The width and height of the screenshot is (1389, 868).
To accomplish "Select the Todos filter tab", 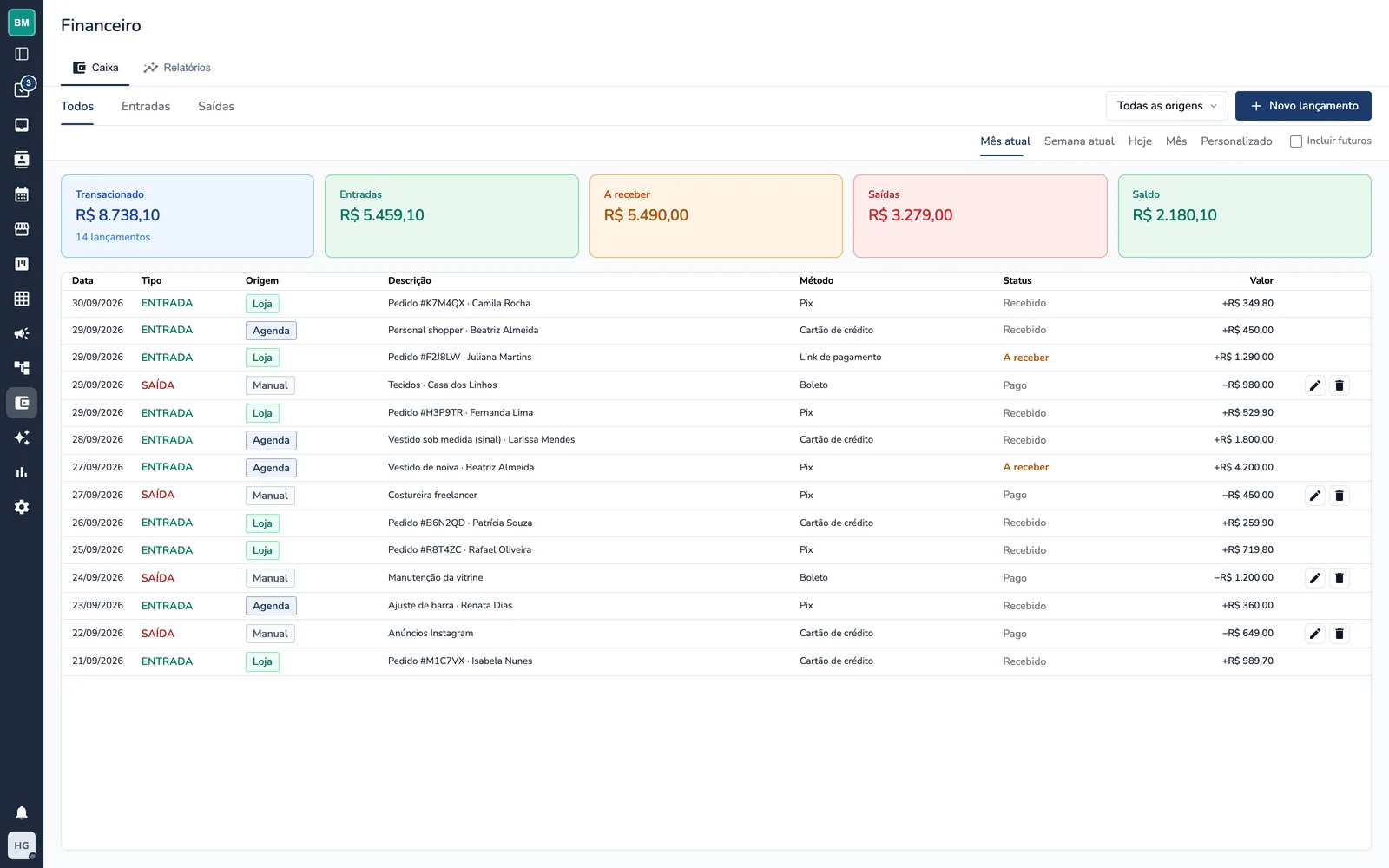I will coord(77,106).
